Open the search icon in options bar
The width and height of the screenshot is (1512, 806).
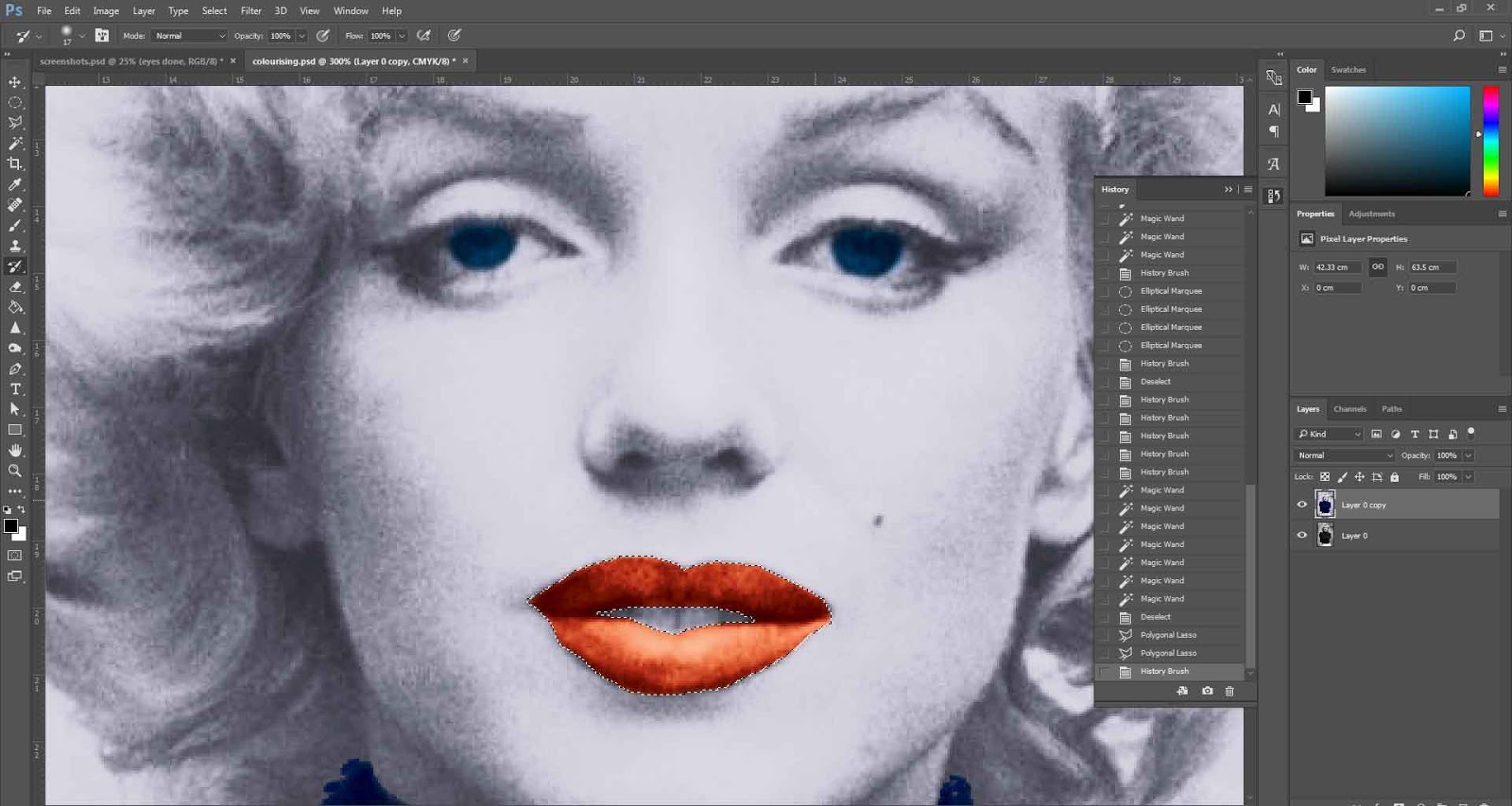point(1459,36)
